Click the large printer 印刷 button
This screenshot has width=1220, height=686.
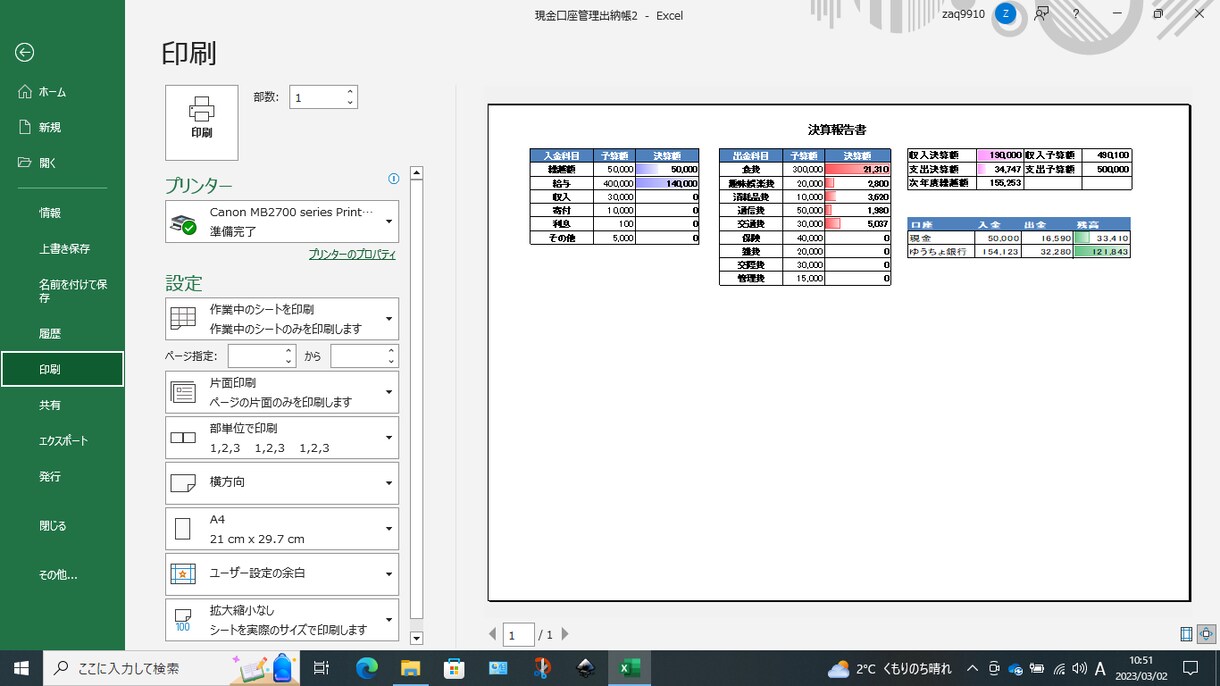point(202,122)
